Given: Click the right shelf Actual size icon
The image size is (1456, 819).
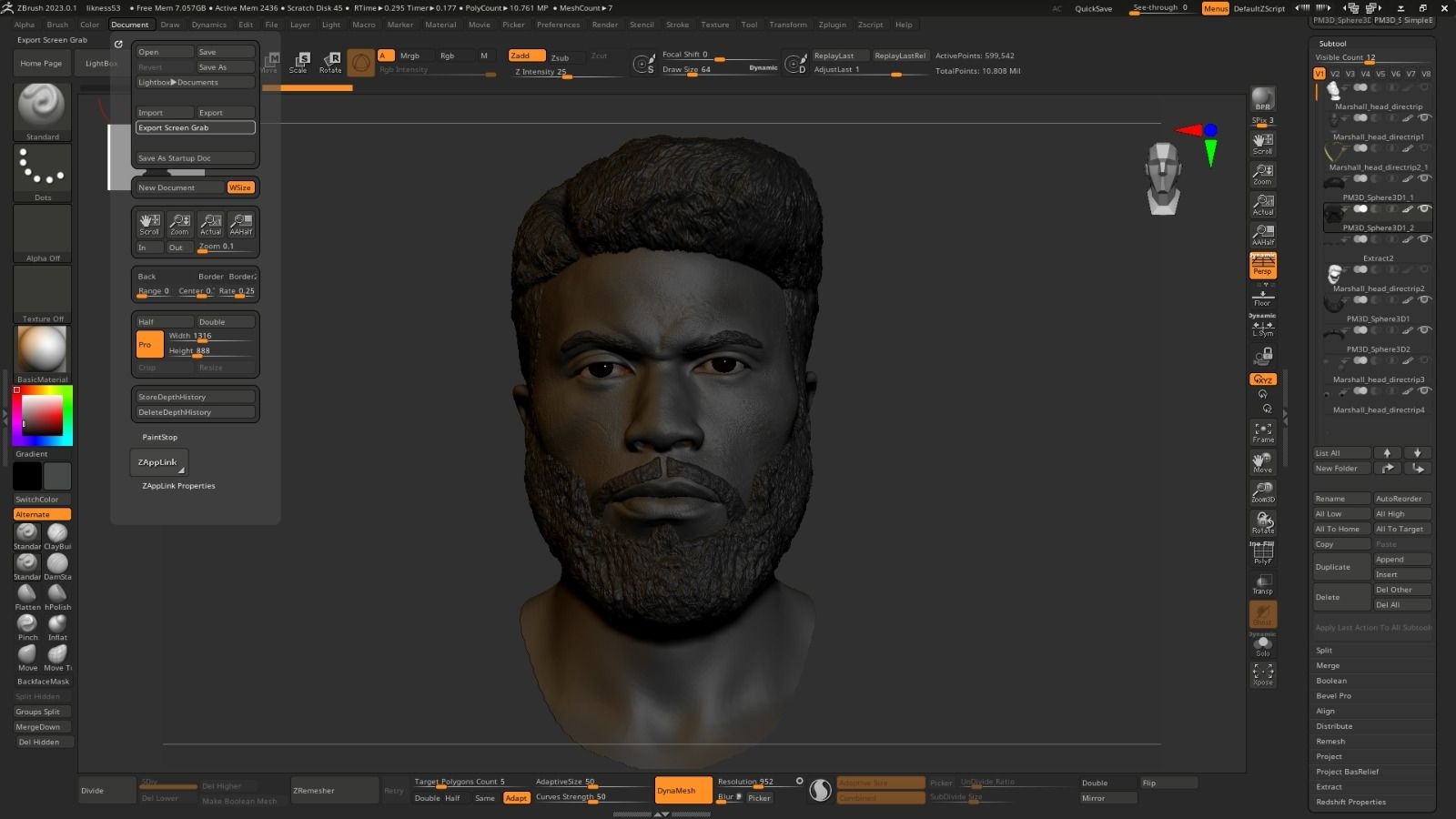Looking at the screenshot, I should 1263,204.
